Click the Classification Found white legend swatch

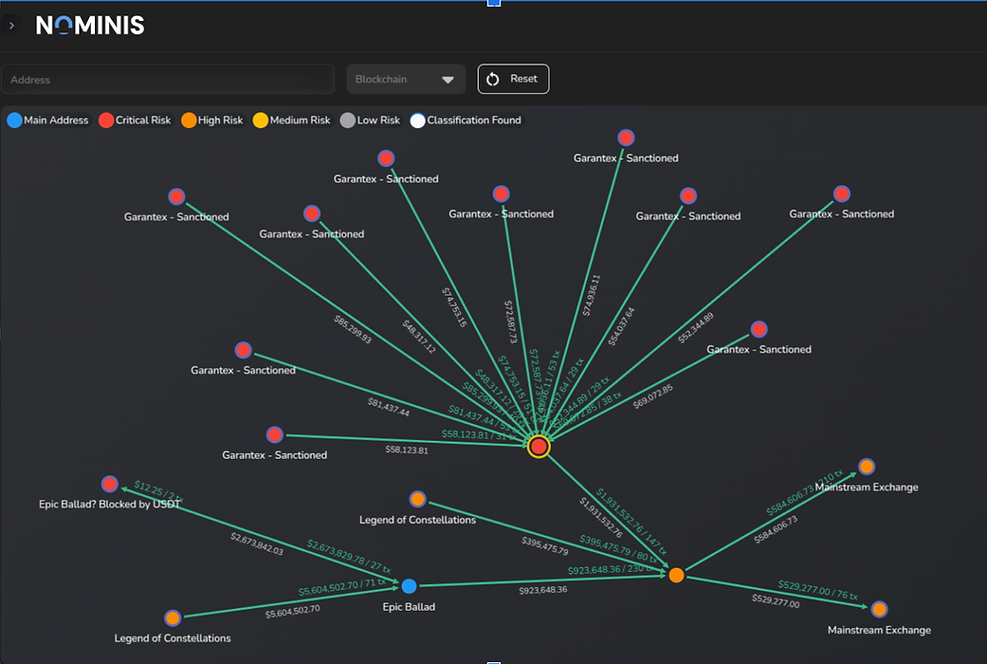[x=417, y=120]
